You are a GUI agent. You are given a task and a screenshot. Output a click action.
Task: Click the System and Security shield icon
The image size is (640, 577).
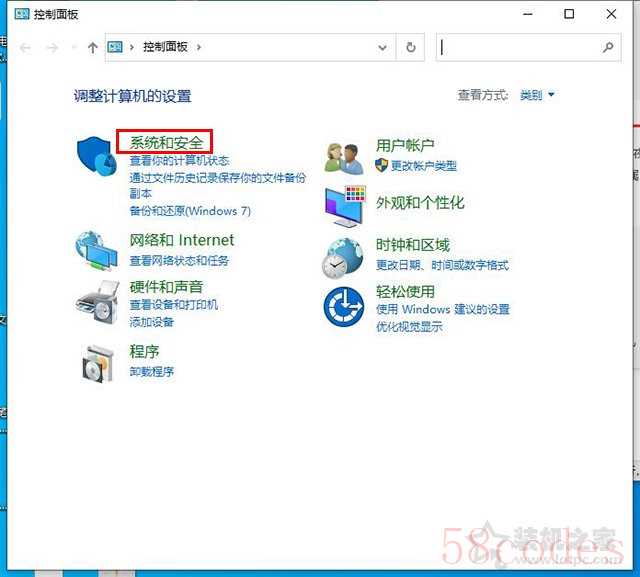click(x=98, y=157)
